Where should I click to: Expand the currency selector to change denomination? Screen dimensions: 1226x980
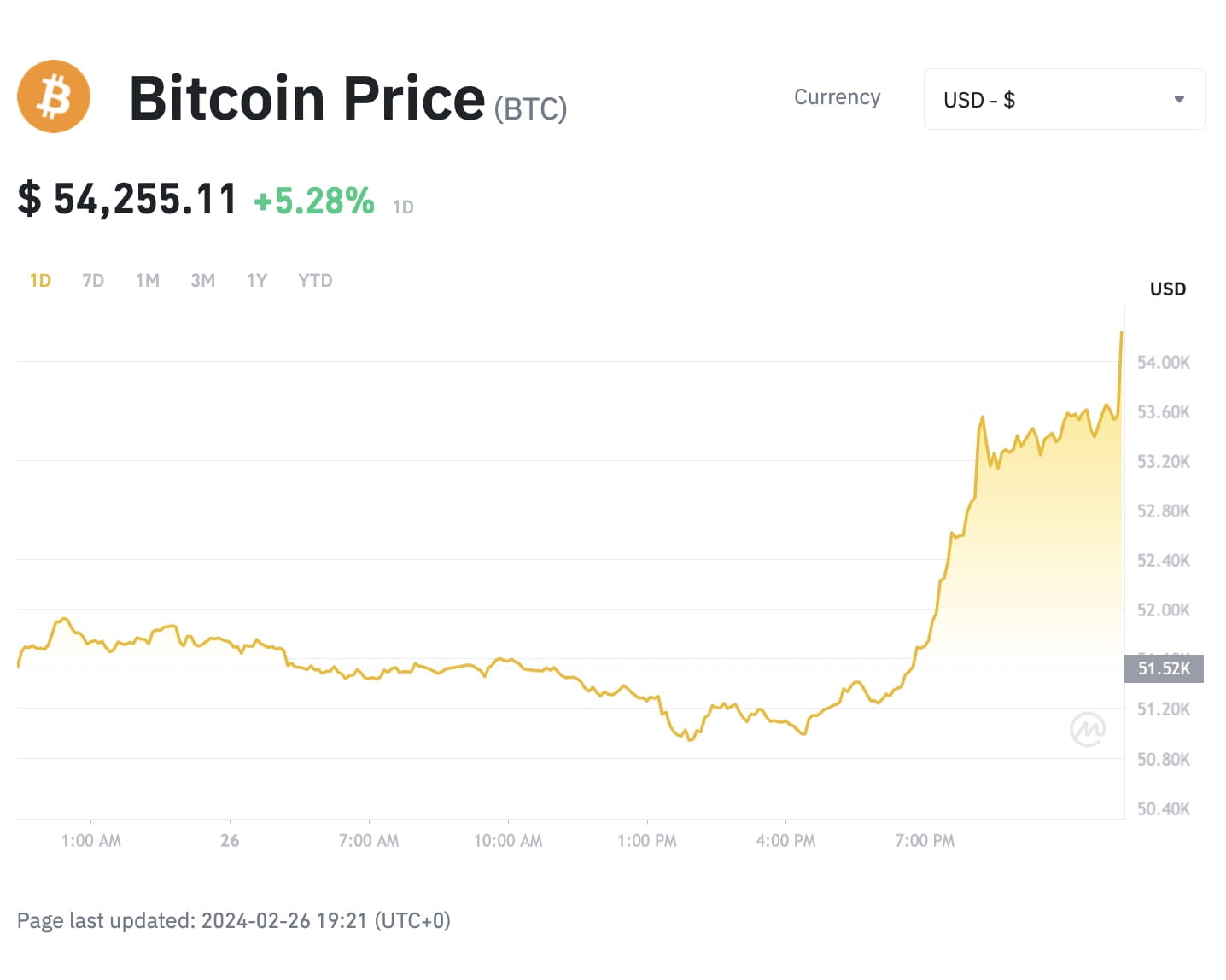click(x=1063, y=99)
